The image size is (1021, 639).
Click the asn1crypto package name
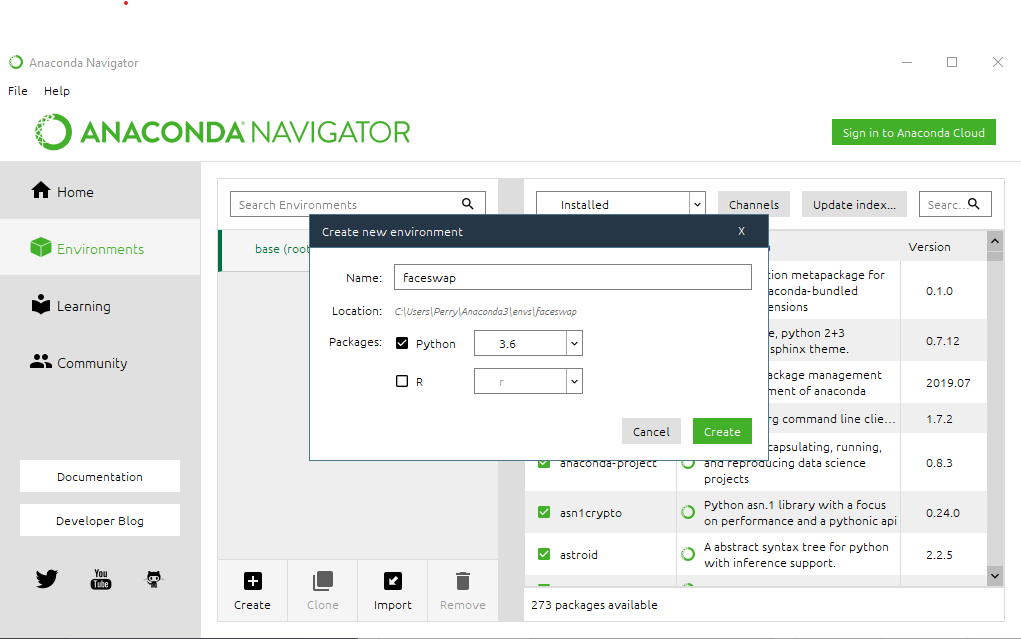coord(591,513)
